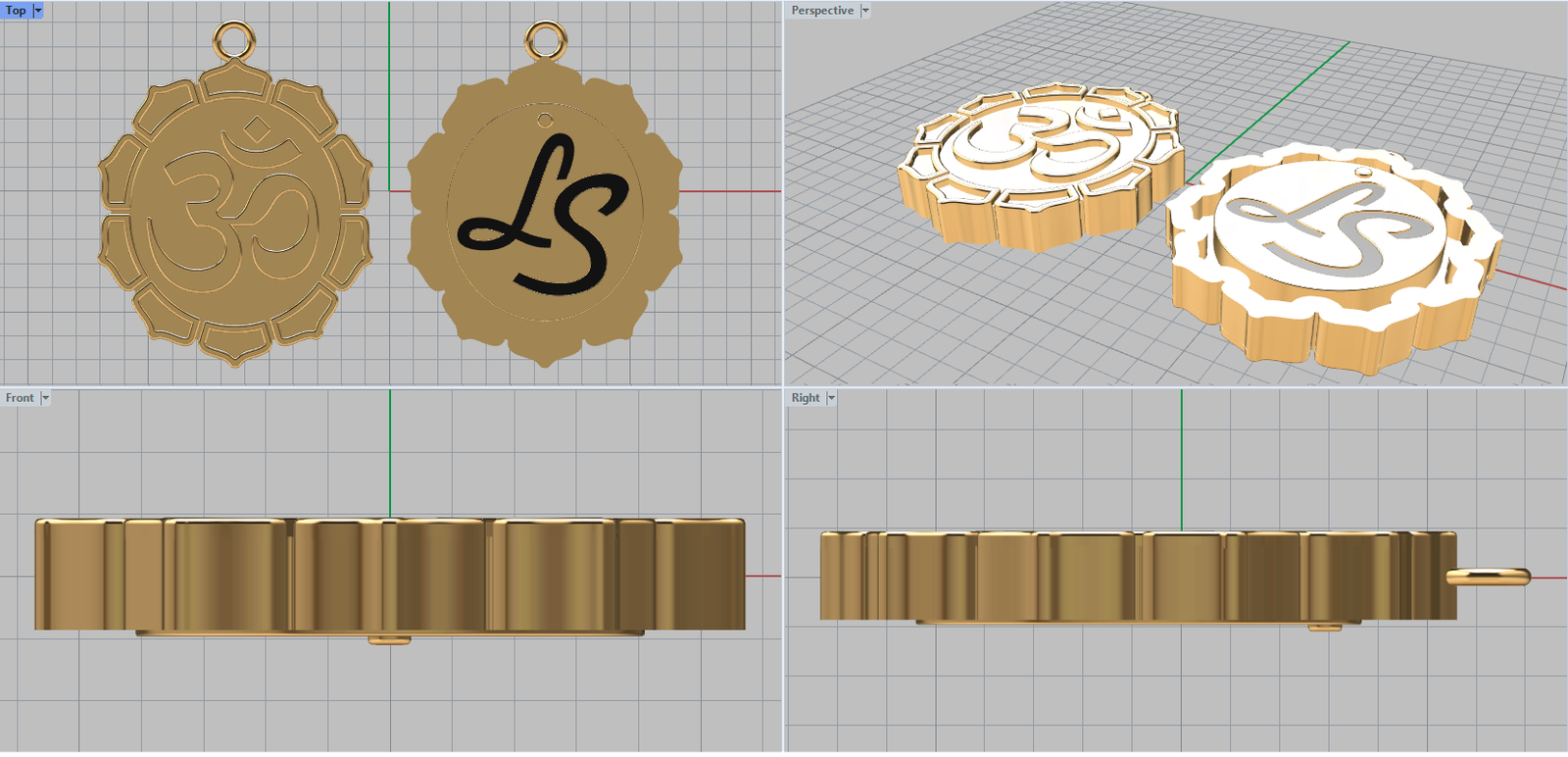Click the small peg under pendant in Front view
1568x757 pixels.
pos(389,639)
